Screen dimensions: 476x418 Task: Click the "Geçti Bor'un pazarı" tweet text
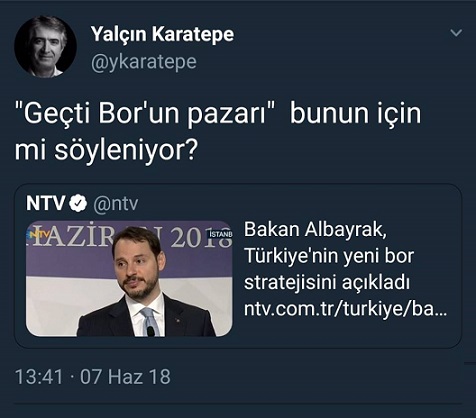(145, 113)
